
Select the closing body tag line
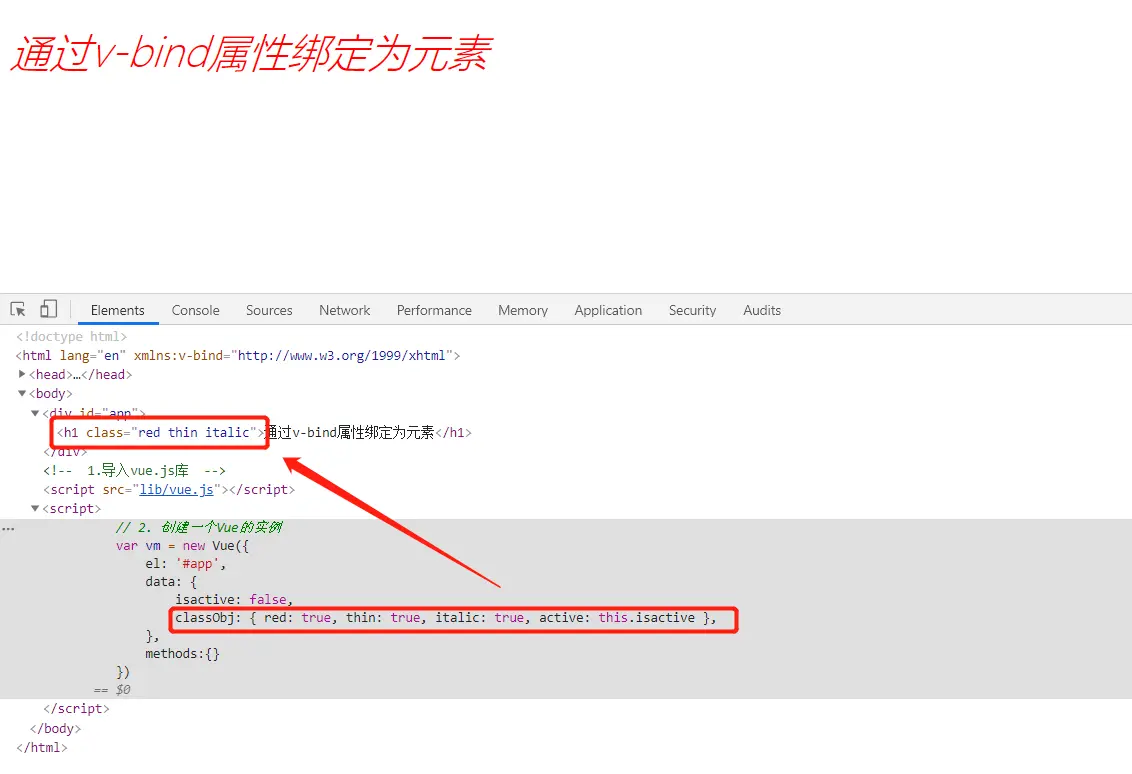(x=55, y=729)
